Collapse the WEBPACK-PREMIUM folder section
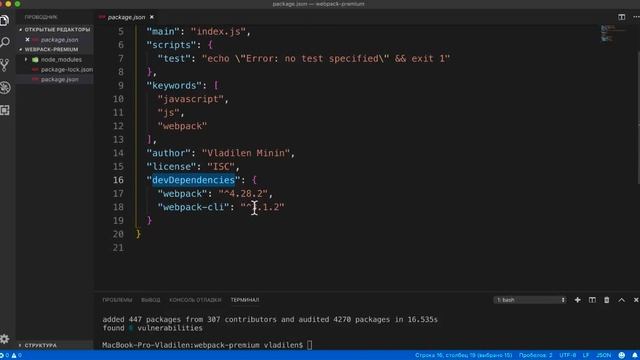This screenshot has width=640, height=360. (x=54, y=49)
